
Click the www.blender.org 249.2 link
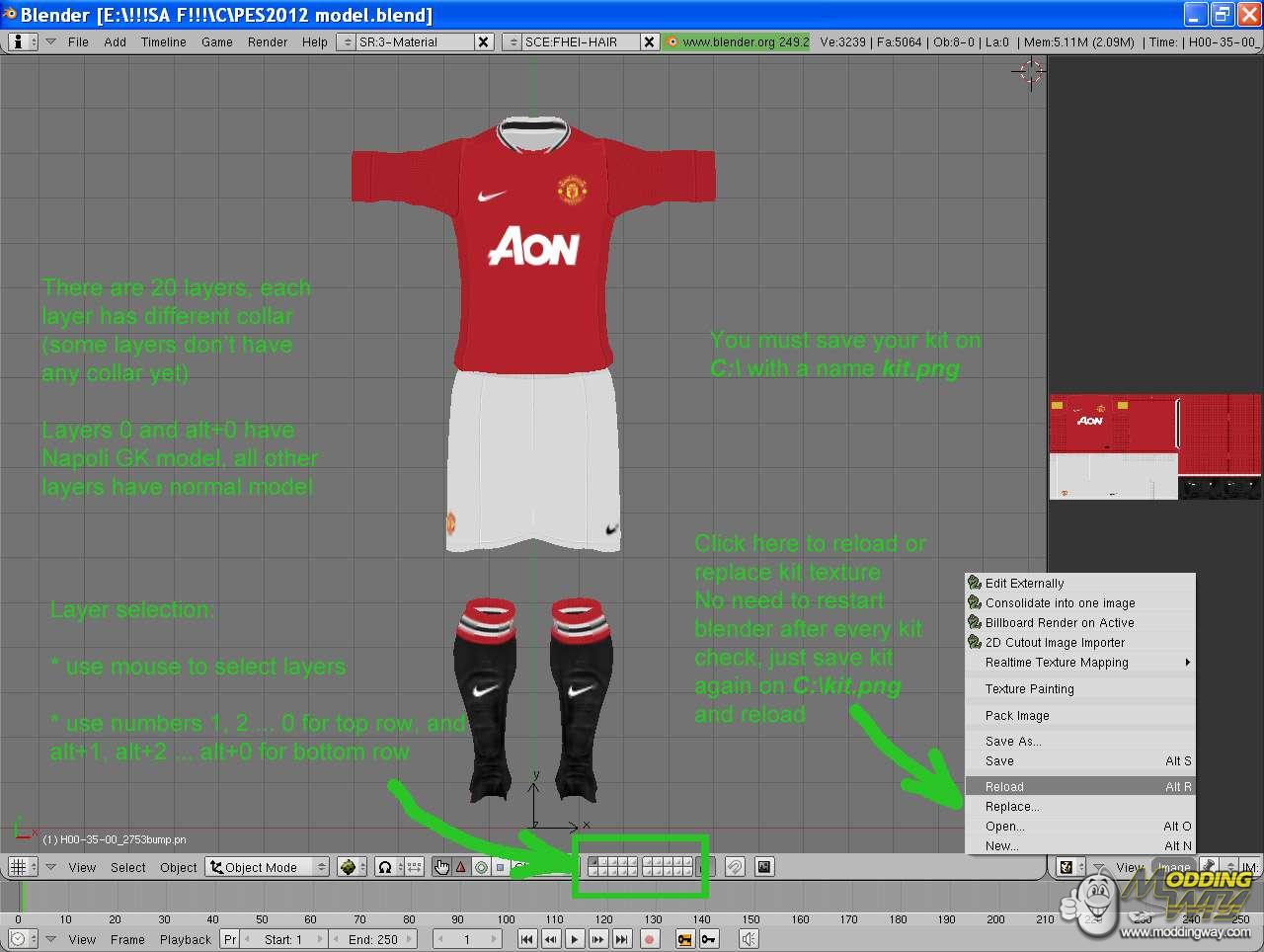point(737,41)
